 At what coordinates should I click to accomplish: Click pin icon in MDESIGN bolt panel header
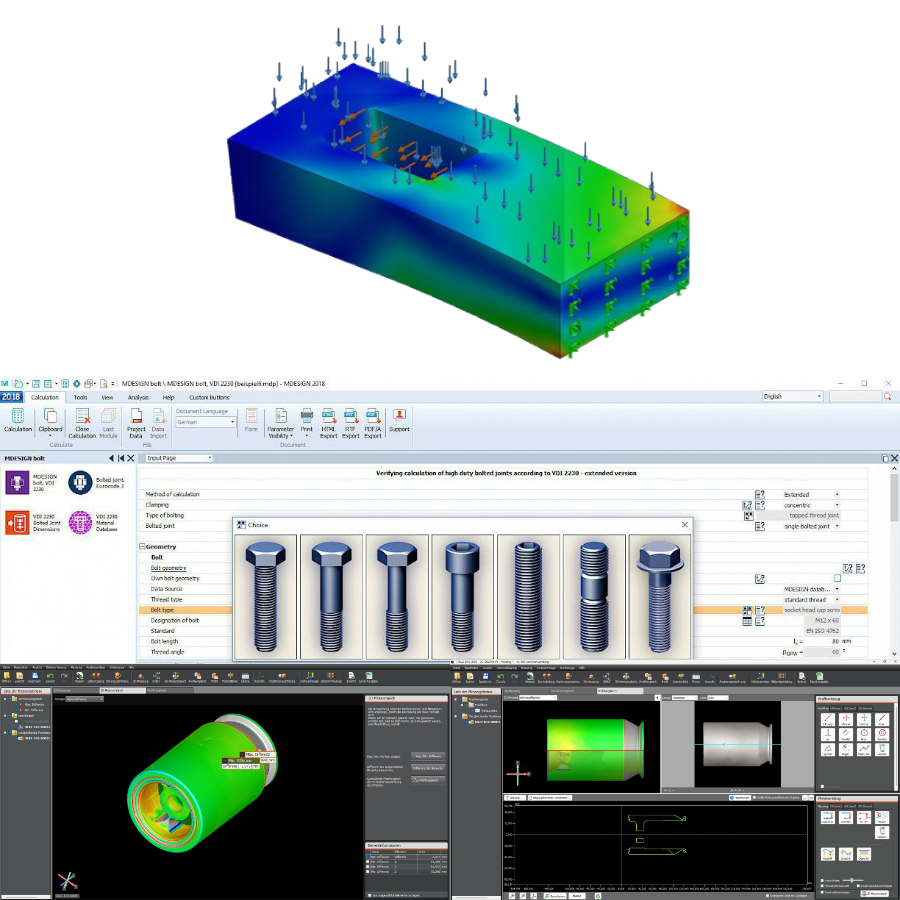[121, 458]
